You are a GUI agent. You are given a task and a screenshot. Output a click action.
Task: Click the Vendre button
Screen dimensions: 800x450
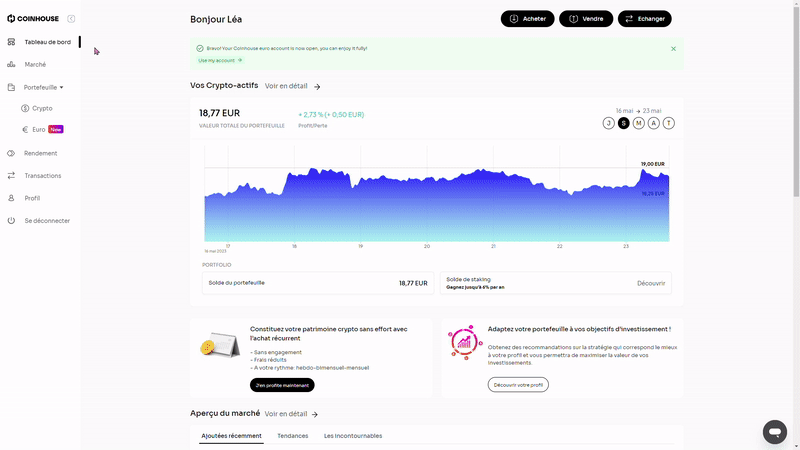(x=586, y=19)
